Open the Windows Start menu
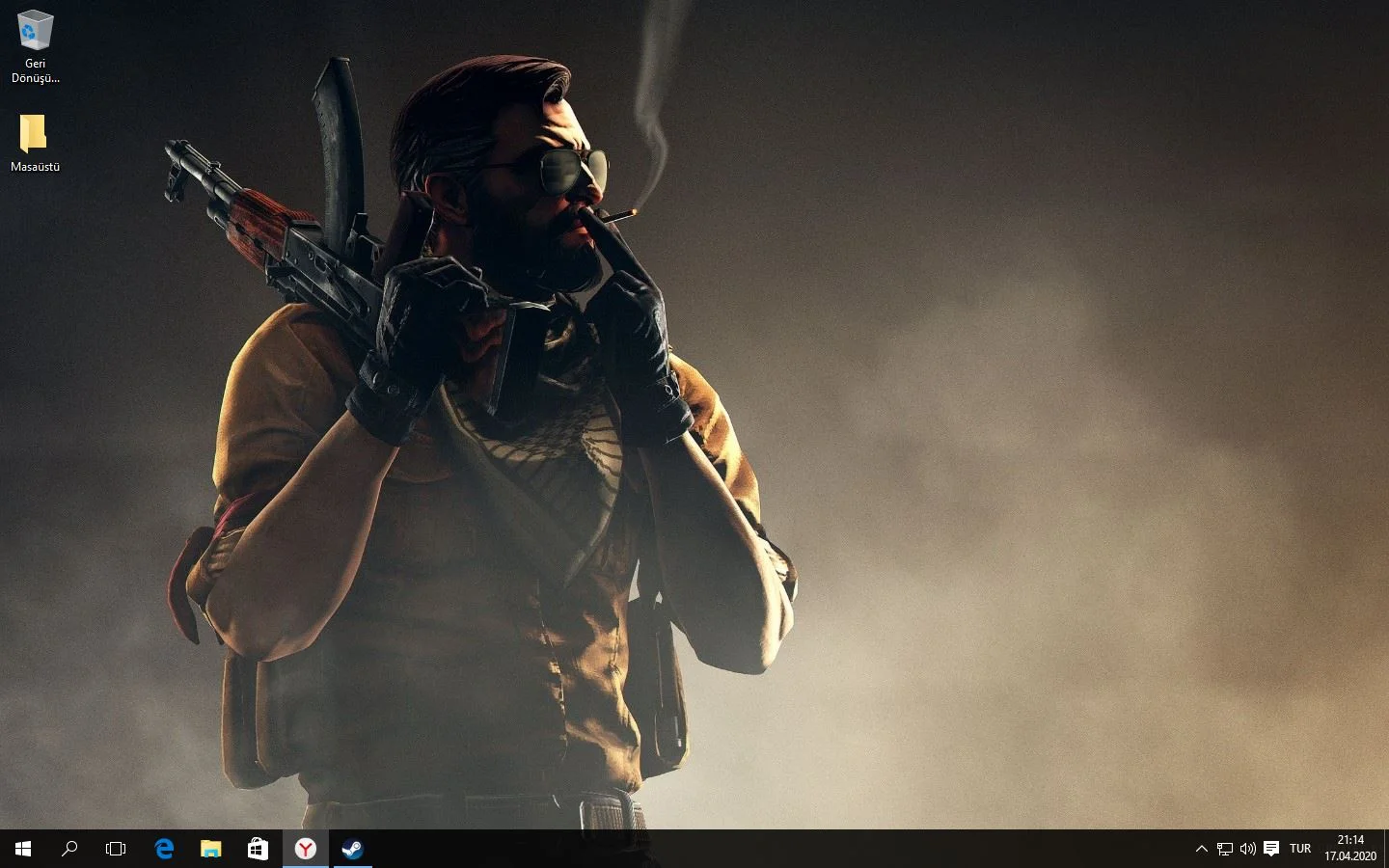The width and height of the screenshot is (1389, 868). tap(23, 849)
